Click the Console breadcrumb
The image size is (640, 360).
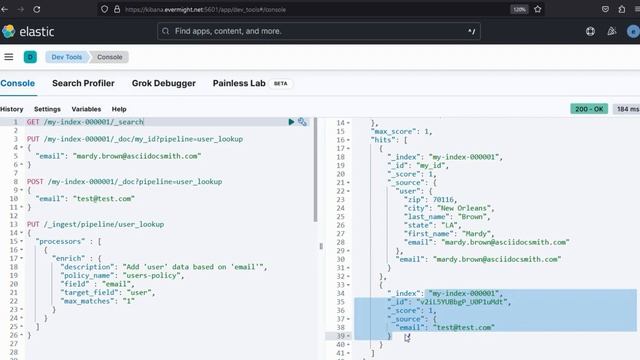tap(109, 57)
